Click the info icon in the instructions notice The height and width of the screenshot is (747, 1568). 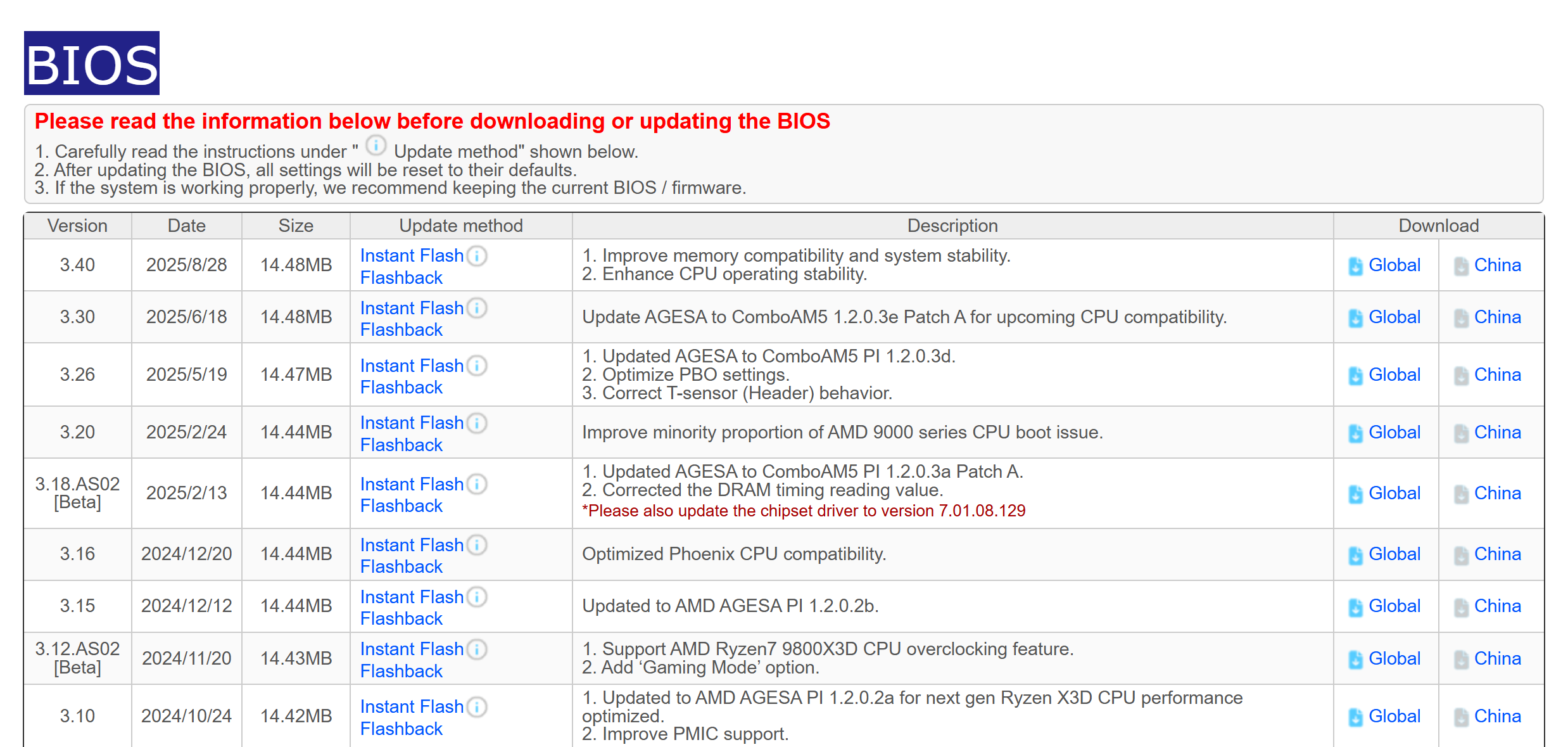pyautogui.click(x=376, y=146)
